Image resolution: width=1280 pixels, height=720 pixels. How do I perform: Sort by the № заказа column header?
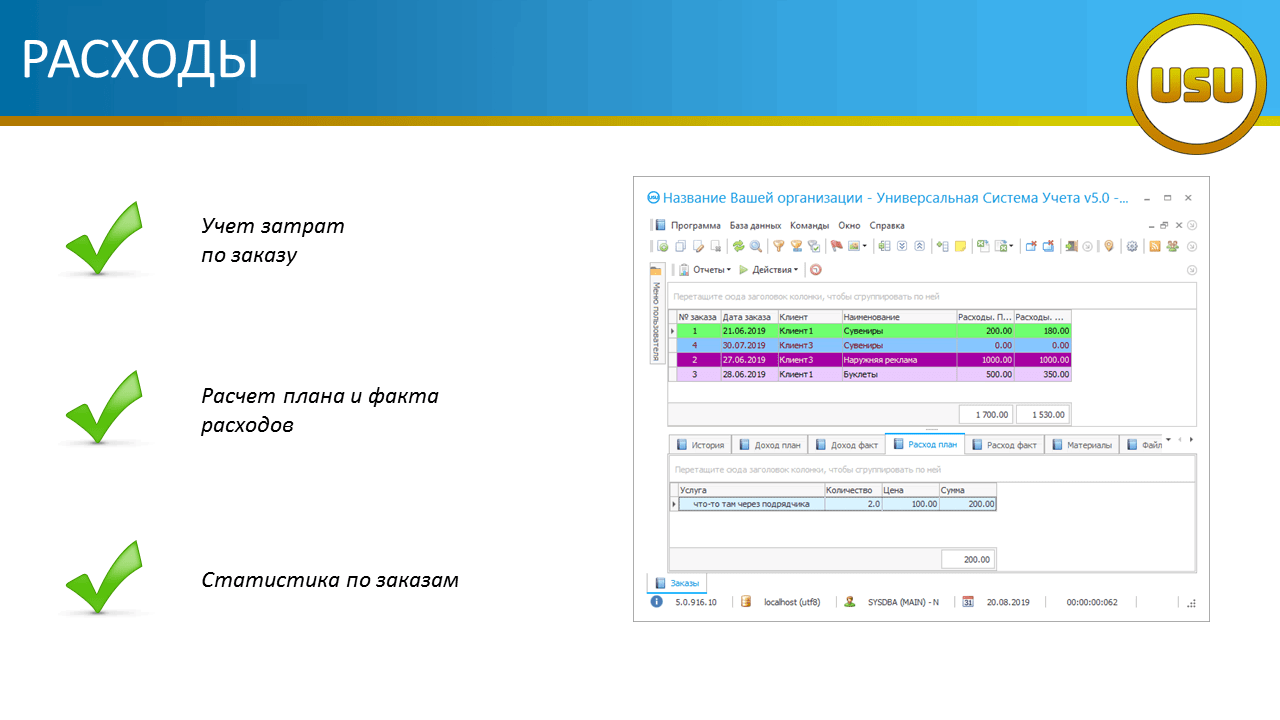click(x=698, y=317)
